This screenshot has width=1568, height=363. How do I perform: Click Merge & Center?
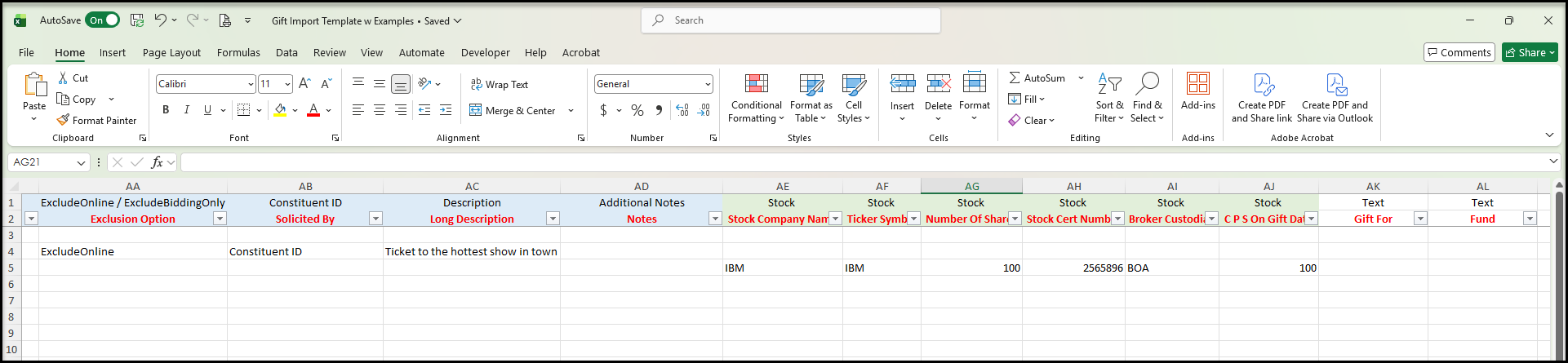pos(513,110)
